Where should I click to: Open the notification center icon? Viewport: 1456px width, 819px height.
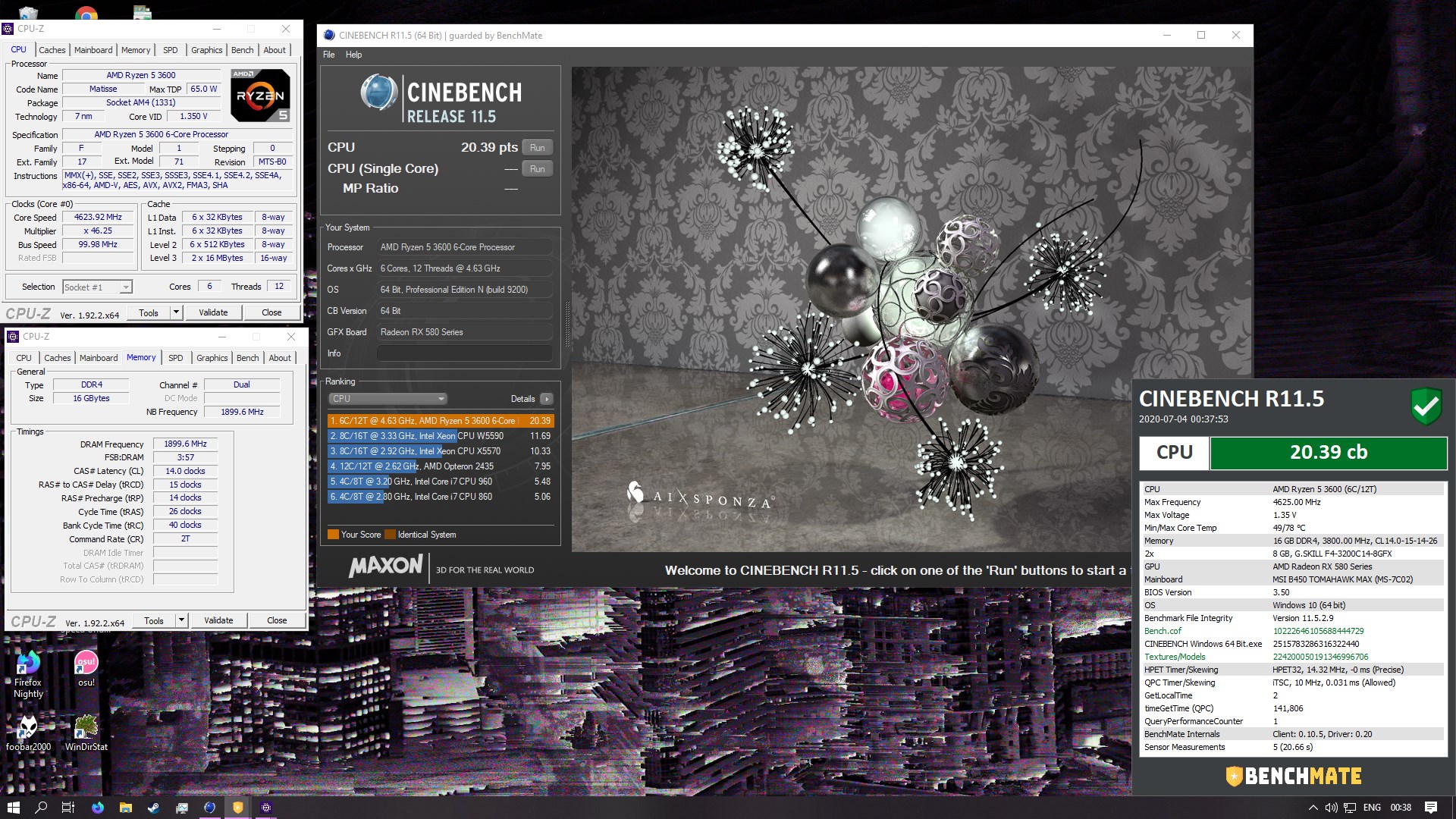1431,808
